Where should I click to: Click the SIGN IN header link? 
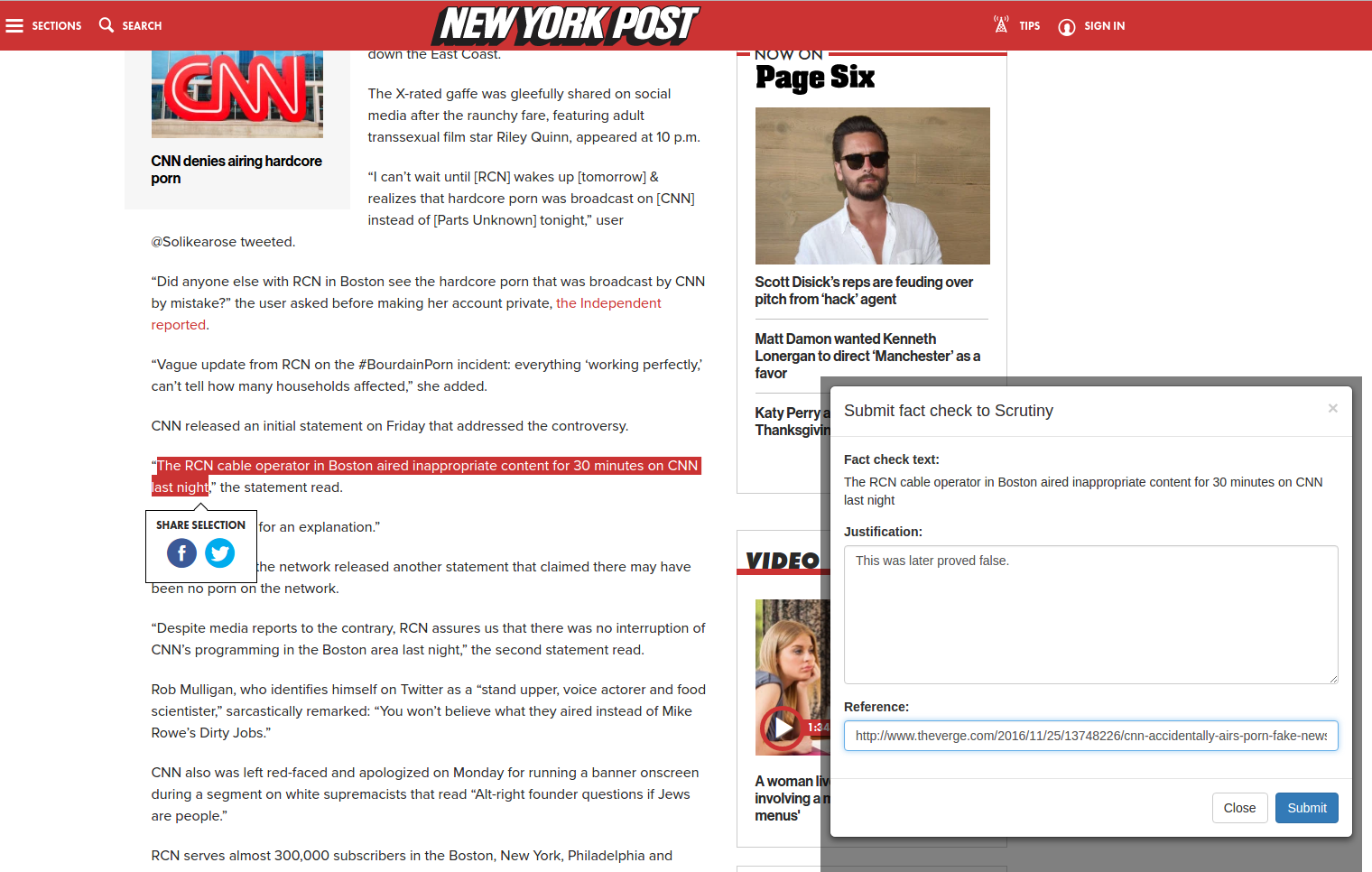pos(1105,26)
